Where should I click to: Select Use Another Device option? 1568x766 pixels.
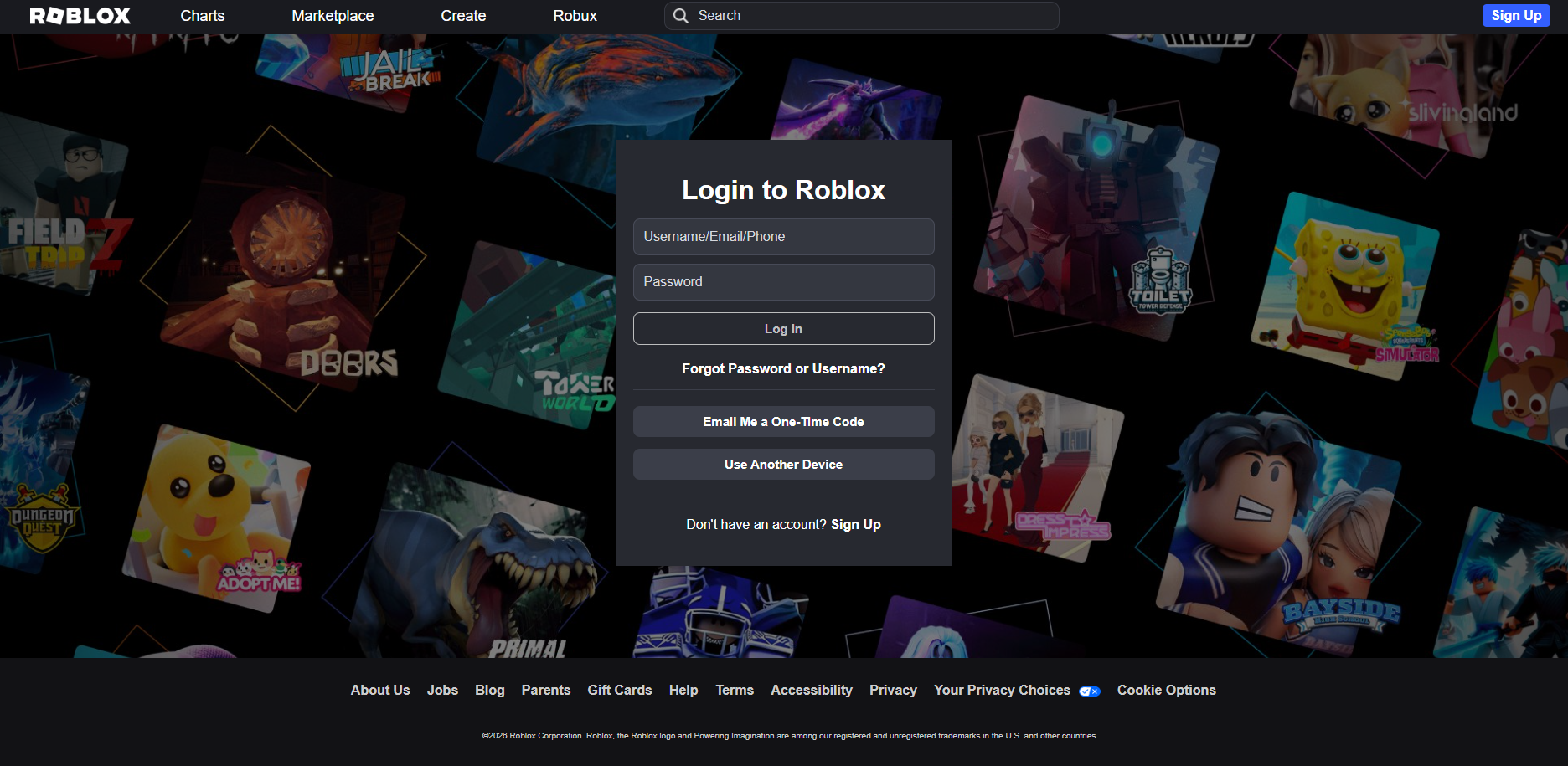coord(784,465)
